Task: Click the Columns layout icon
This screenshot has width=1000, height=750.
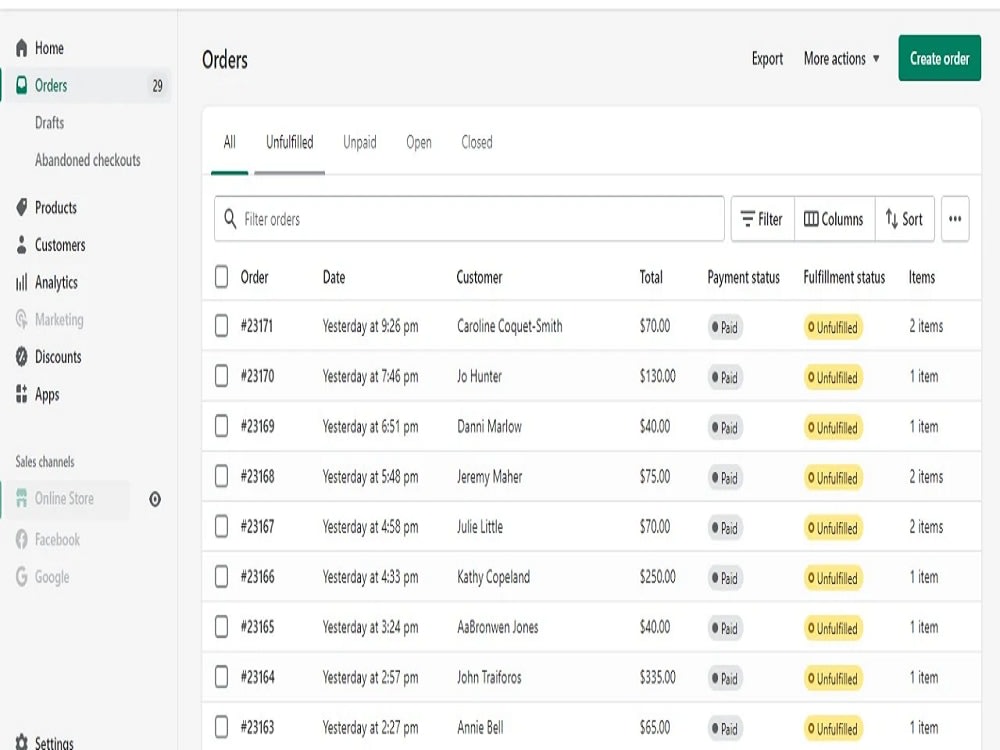Action: click(811, 219)
